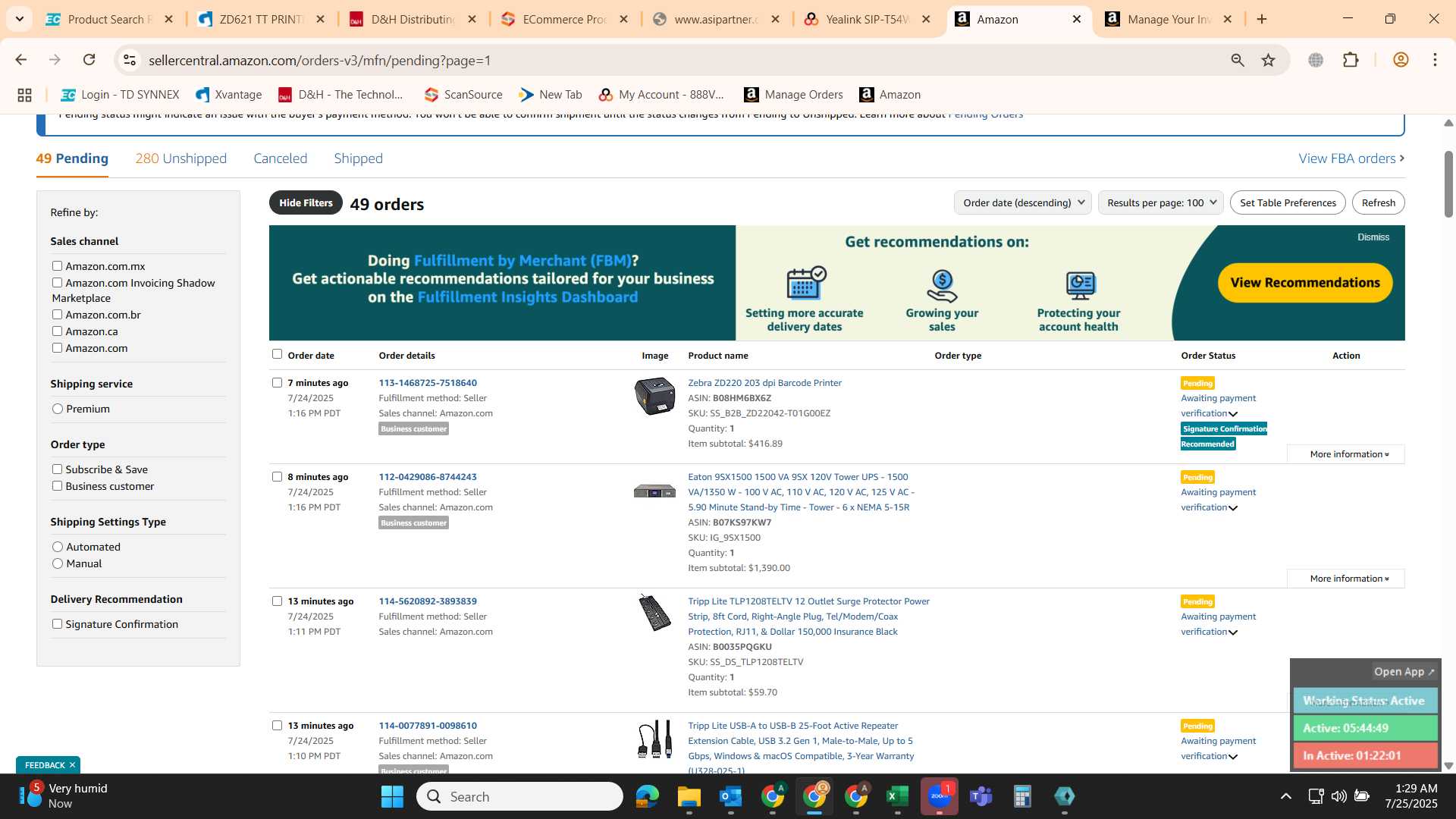Viewport: 1456px width, 819px height.
Task: Switch to the D&H Distributing tab
Action: pyautogui.click(x=412, y=19)
